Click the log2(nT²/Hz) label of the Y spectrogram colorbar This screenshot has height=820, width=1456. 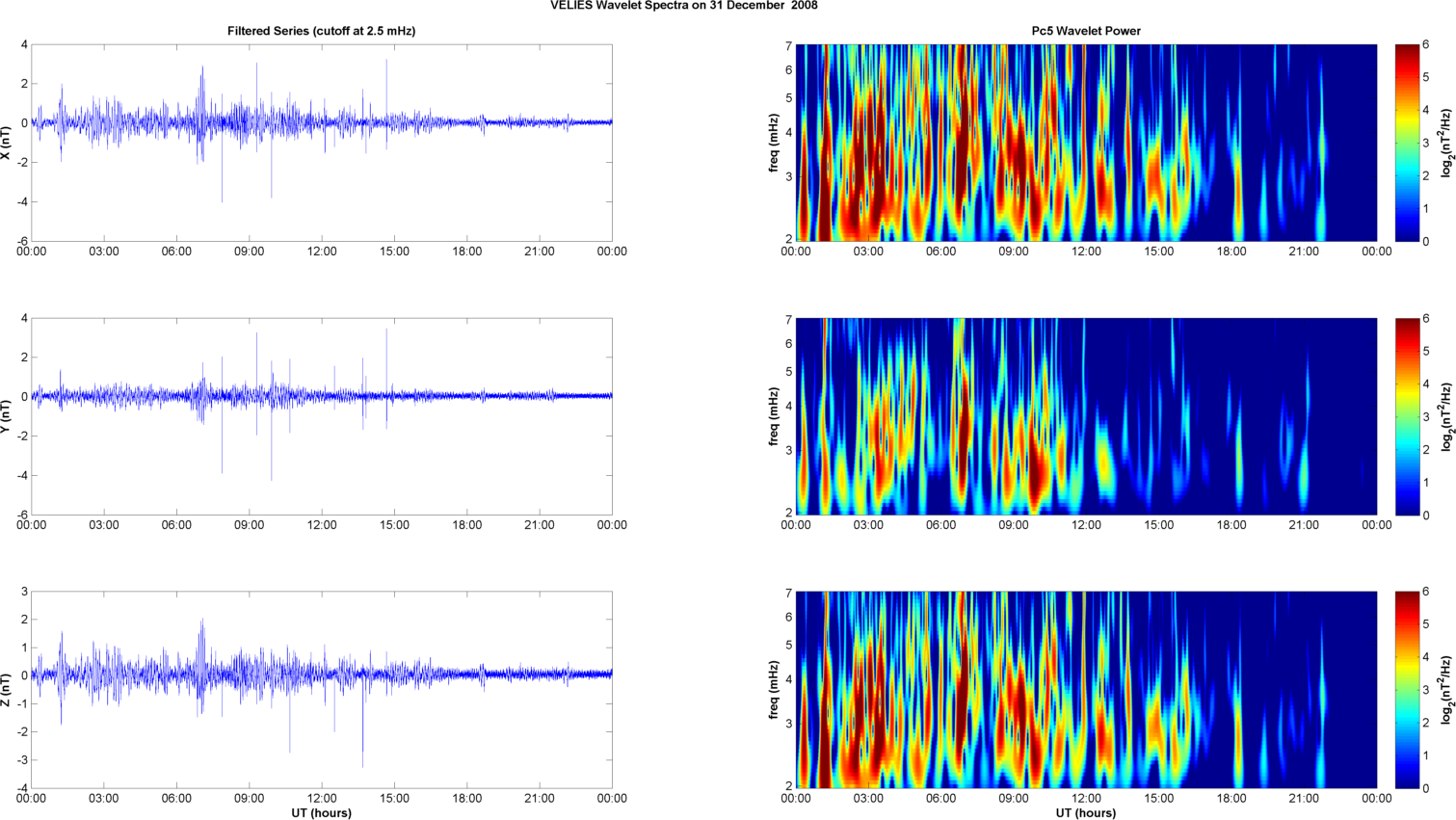(x=1446, y=416)
